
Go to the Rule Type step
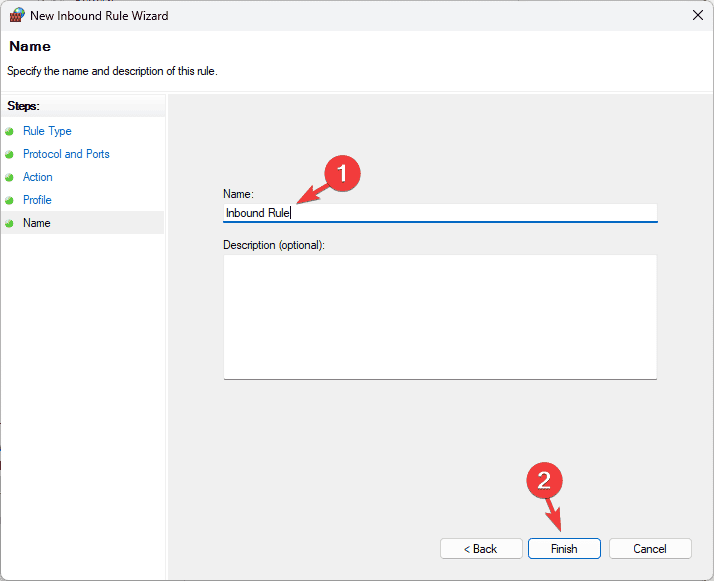tap(47, 131)
